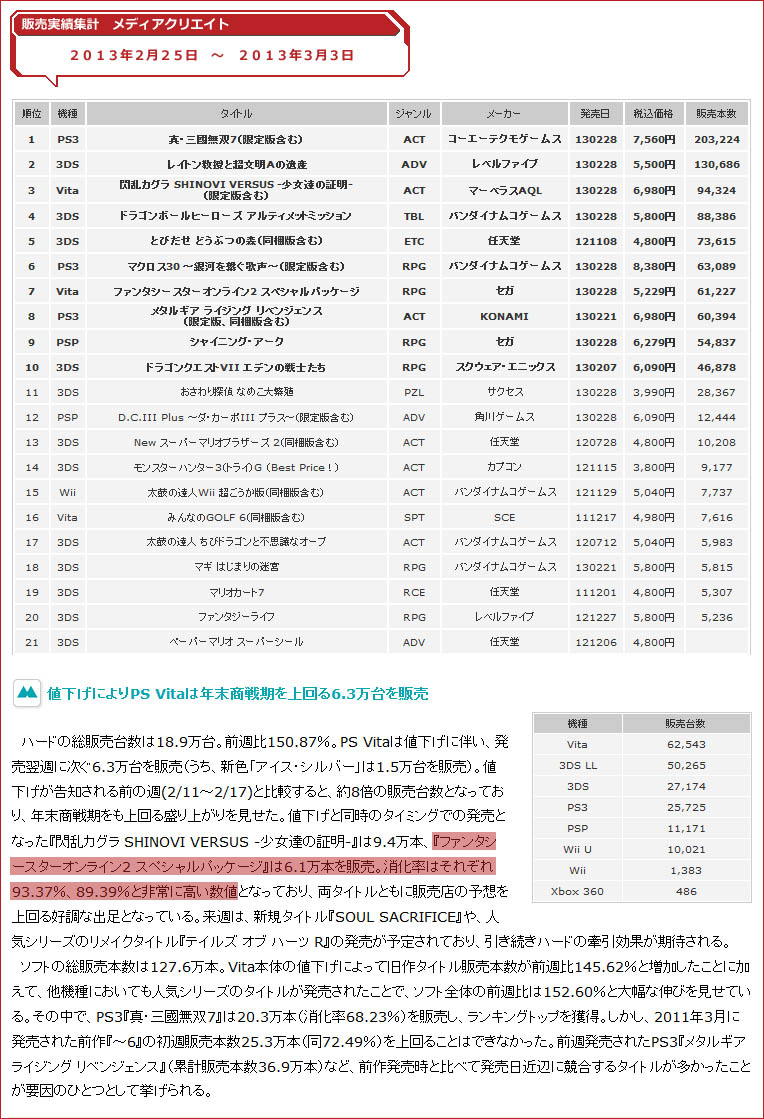Click the メーカー column header
This screenshot has width=764, height=1119.
coord(504,113)
